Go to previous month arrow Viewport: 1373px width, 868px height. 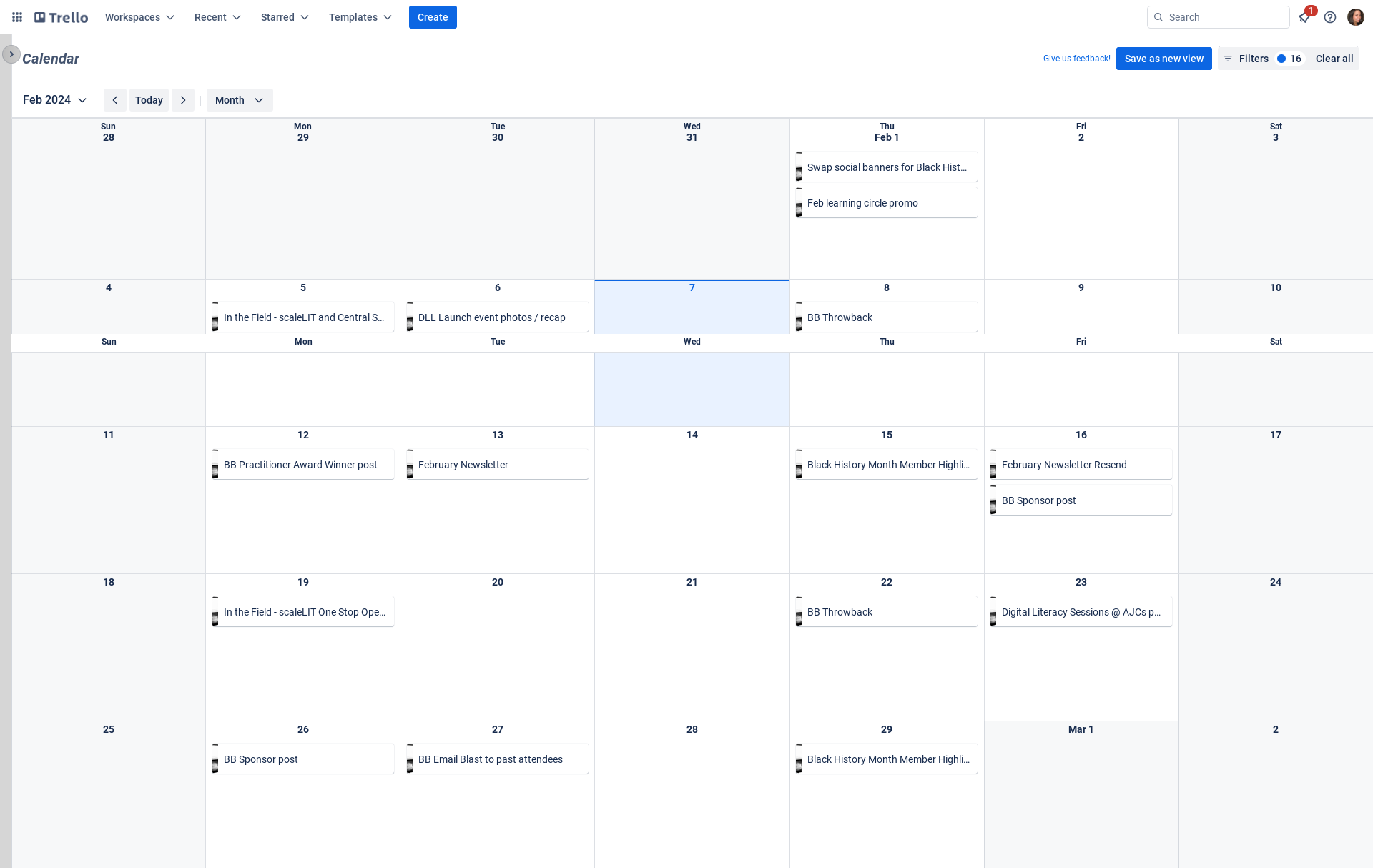[x=114, y=100]
